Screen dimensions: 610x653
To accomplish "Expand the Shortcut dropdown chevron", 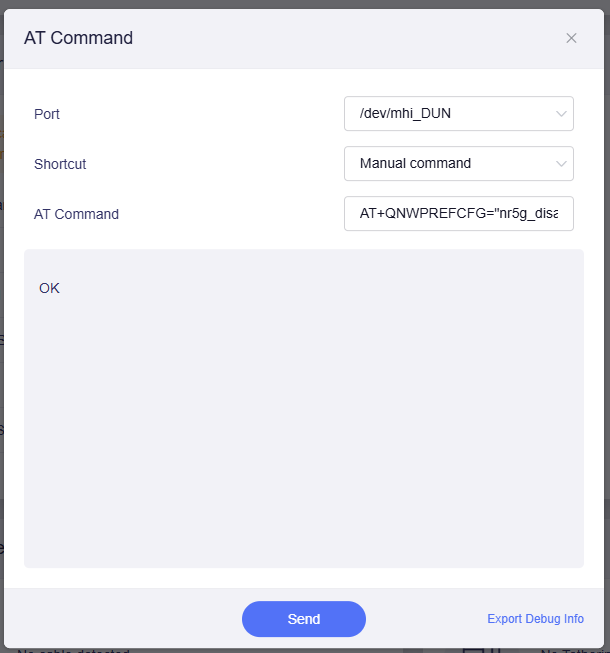I will (561, 164).
